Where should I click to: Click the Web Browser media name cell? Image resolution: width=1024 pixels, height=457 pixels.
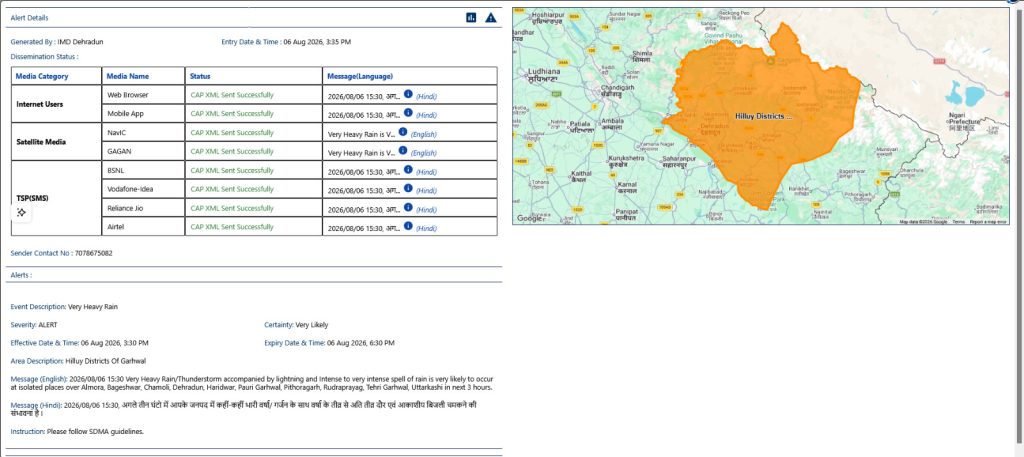(x=143, y=95)
